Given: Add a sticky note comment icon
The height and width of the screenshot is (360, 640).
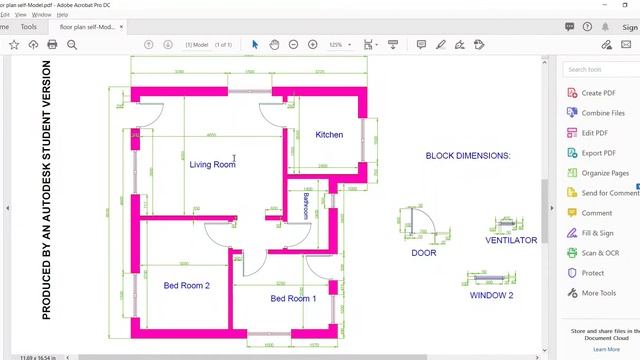Looking at the screenshot, I should (x=421, y=44).
